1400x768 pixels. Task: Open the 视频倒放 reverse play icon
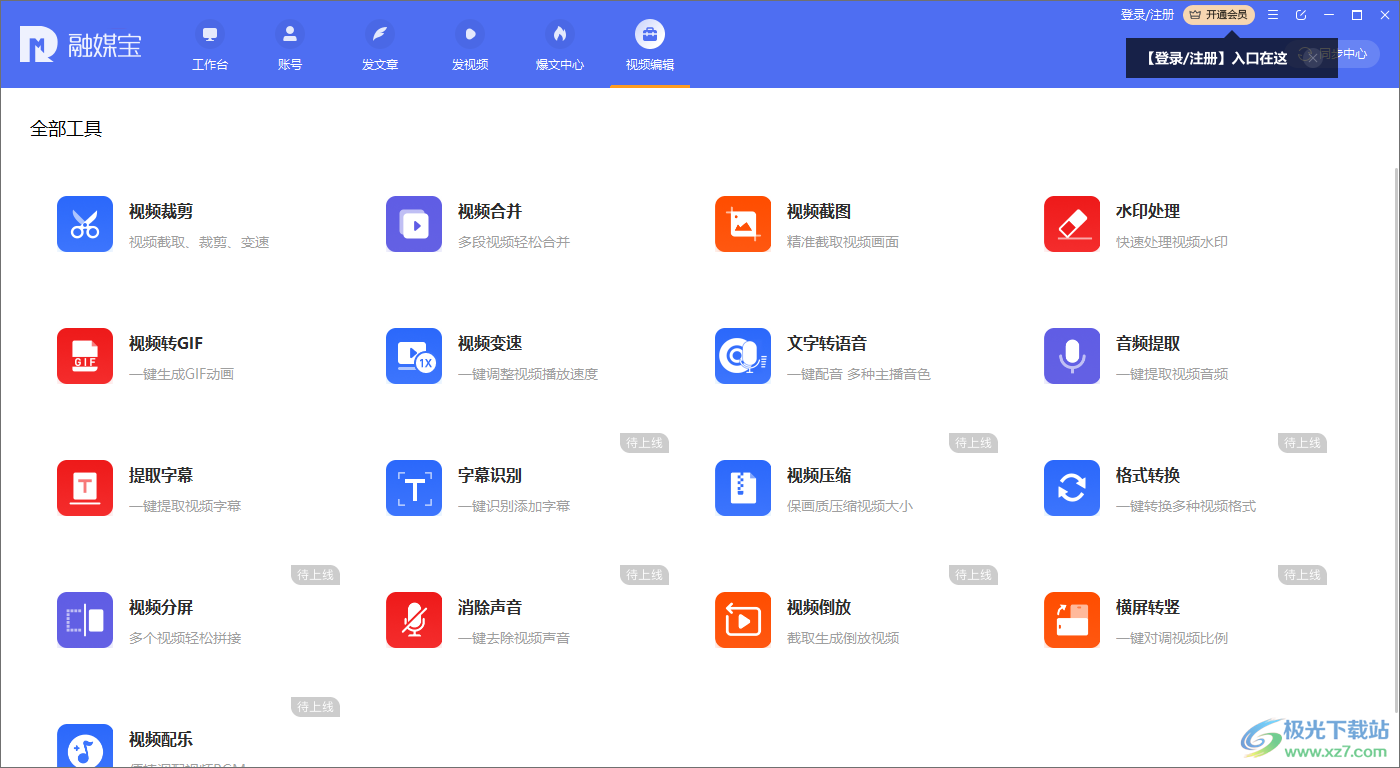[x=743, y=620]
